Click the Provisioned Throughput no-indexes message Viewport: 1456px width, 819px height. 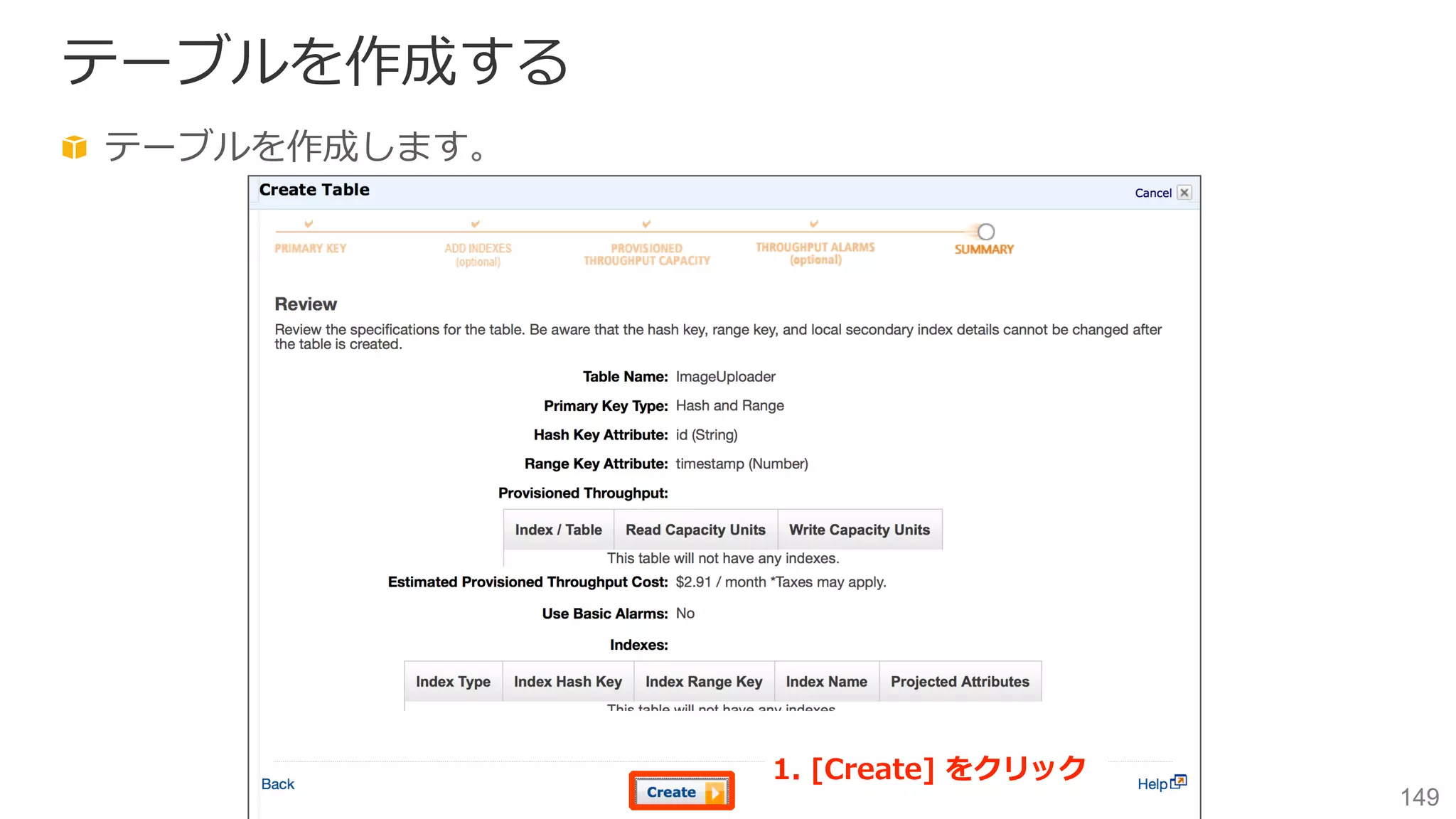pyautogui.click(x=723, y=558)
